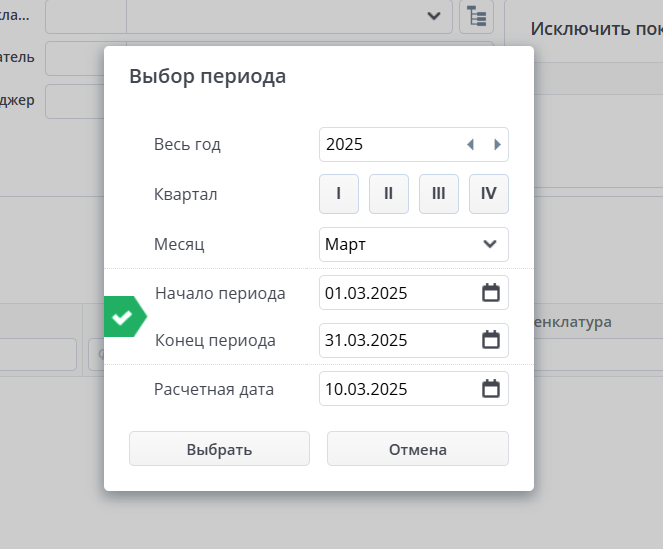This screenshot has width=663, height=549.
Task: Click the Конец периода date field 31.03.2025
Action: 395,340
